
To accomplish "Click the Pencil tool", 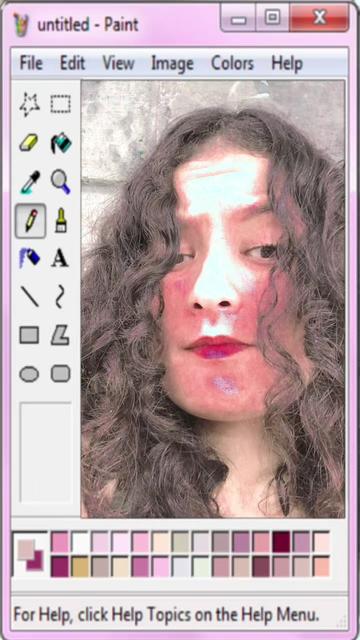I will click(31, 220).
